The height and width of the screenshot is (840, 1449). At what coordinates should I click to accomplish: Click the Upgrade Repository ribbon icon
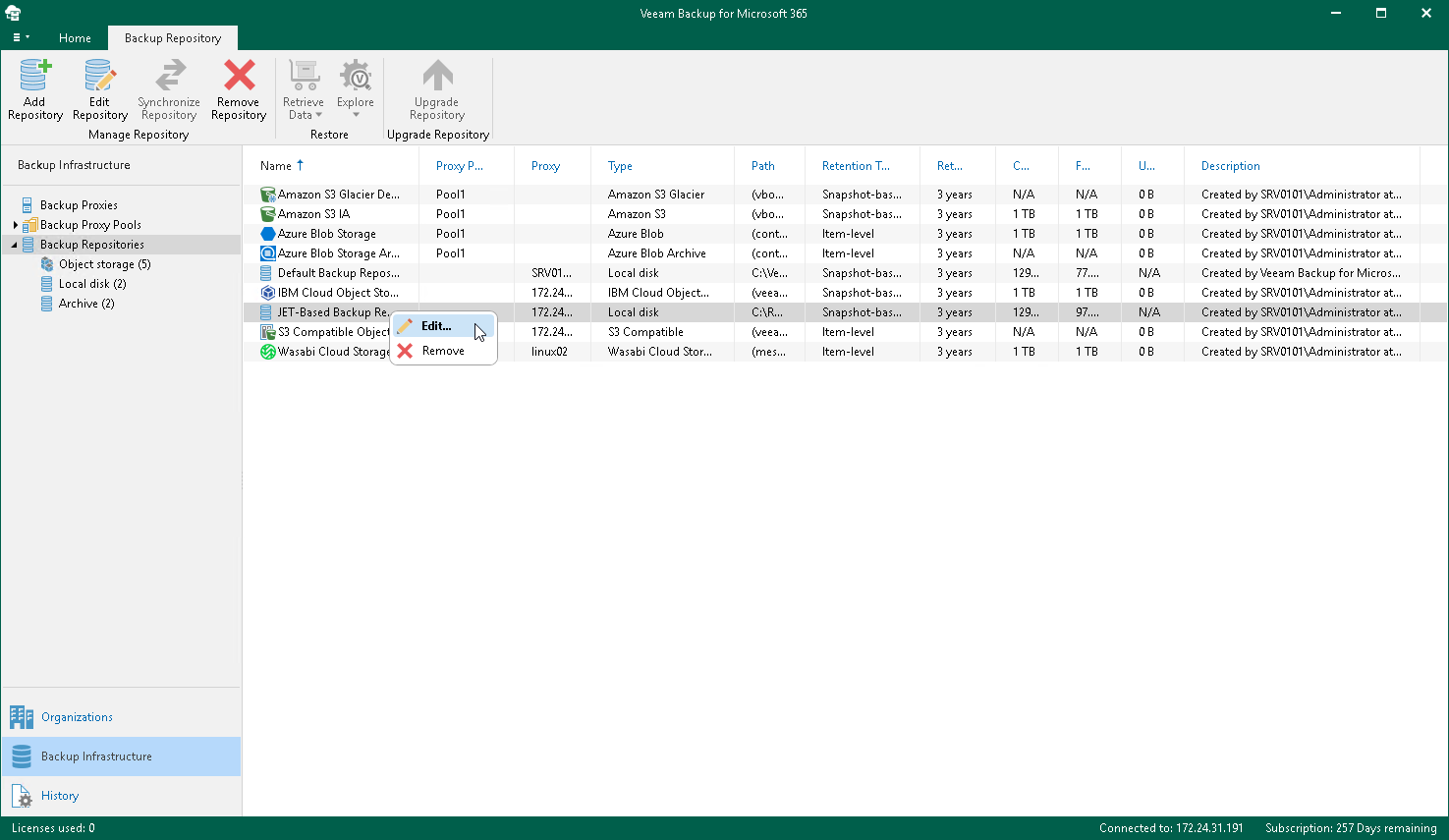(x=437, y=76)
